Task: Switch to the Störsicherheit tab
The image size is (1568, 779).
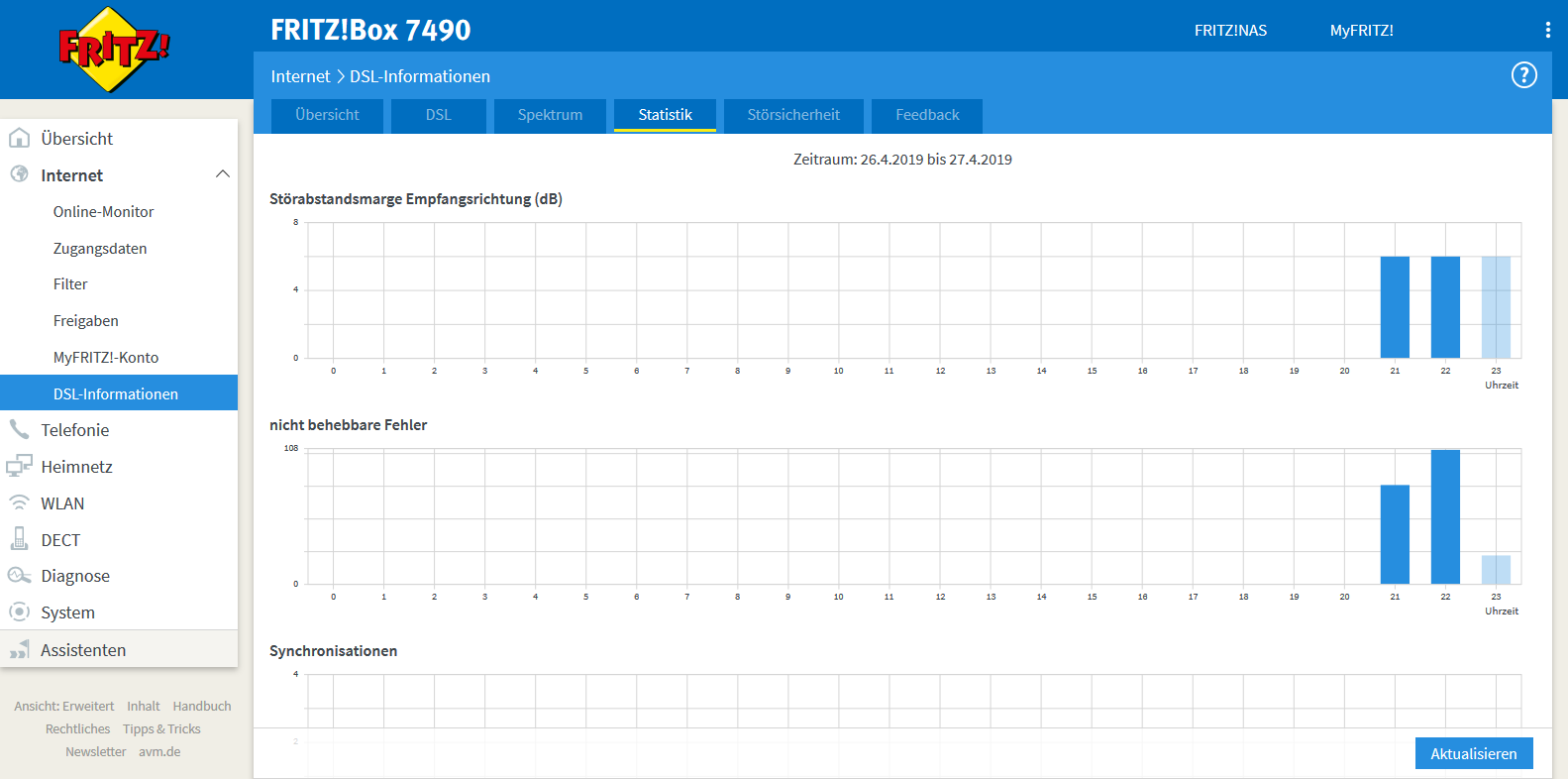Action: 793,115
